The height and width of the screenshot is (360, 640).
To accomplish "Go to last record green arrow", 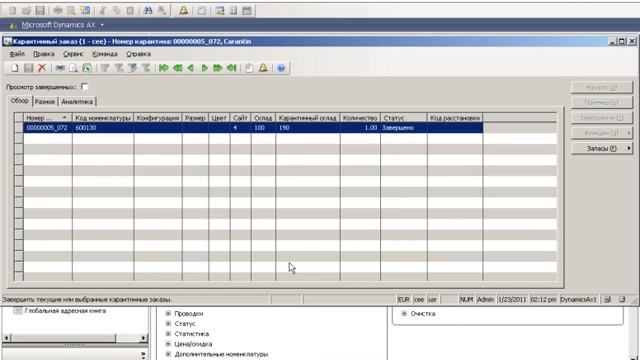I will (231, 68).
